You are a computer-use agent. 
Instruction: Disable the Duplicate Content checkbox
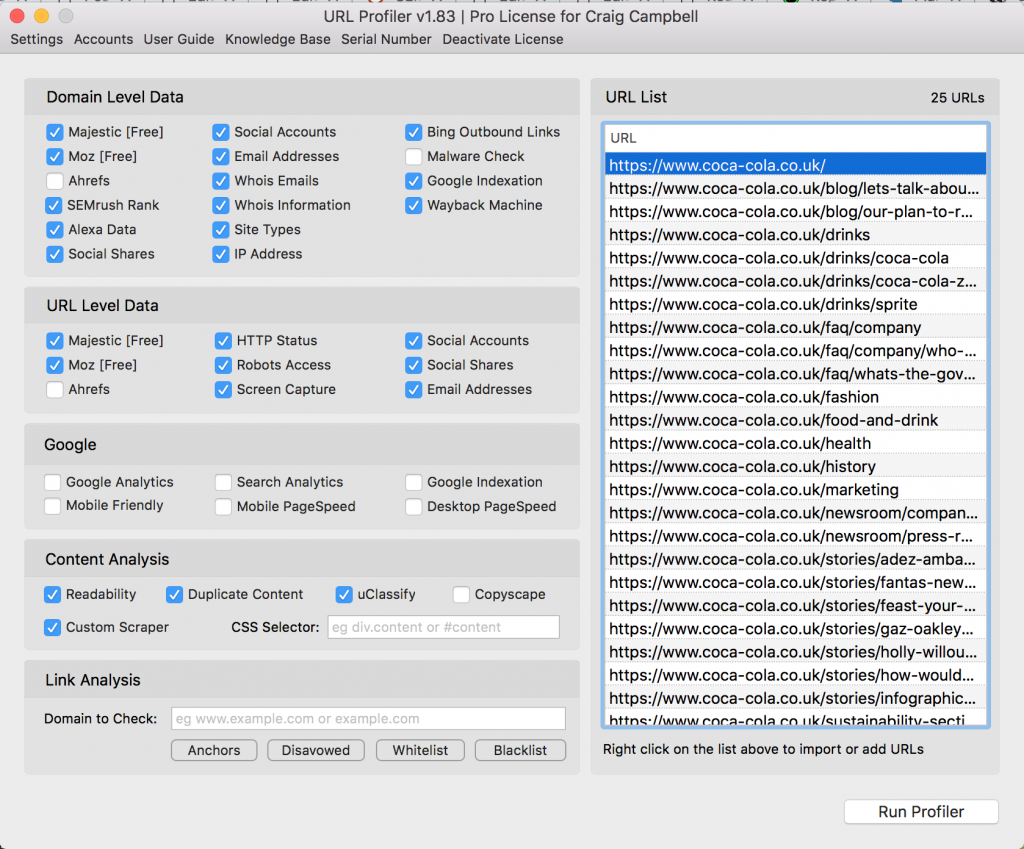click(174, 594)
